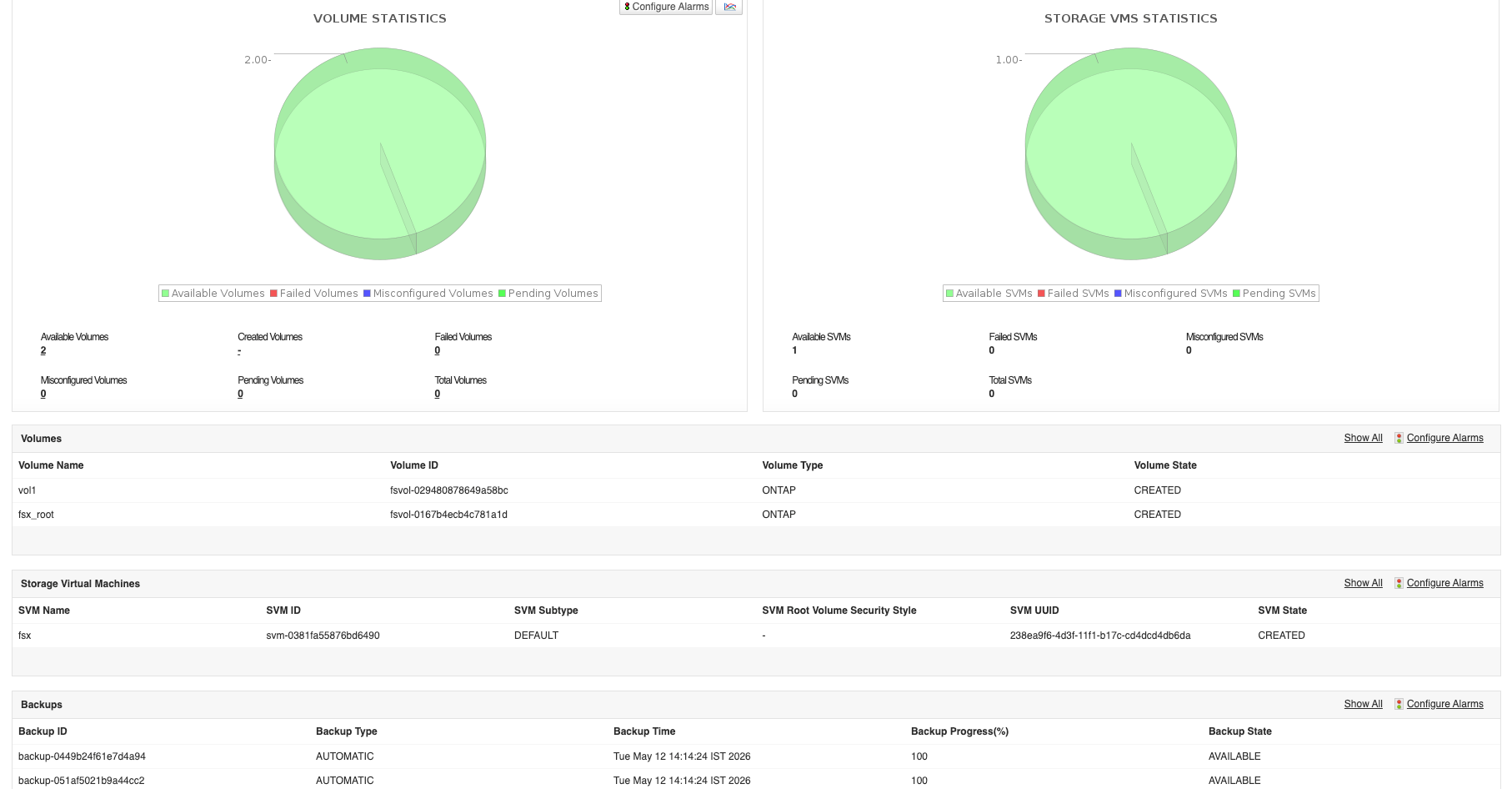
Task: Open Configure Alarms link for Volumes
Action: click(x=1444, y=438)
